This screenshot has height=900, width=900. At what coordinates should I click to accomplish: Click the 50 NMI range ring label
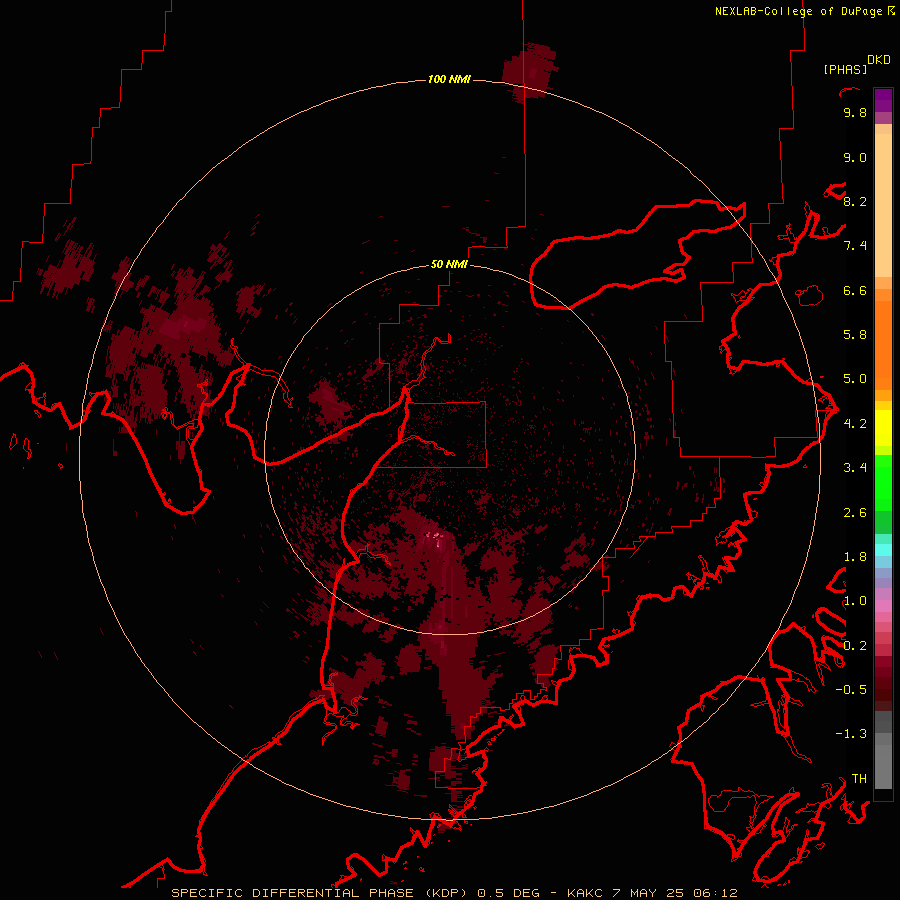click(x=449, y=265)
